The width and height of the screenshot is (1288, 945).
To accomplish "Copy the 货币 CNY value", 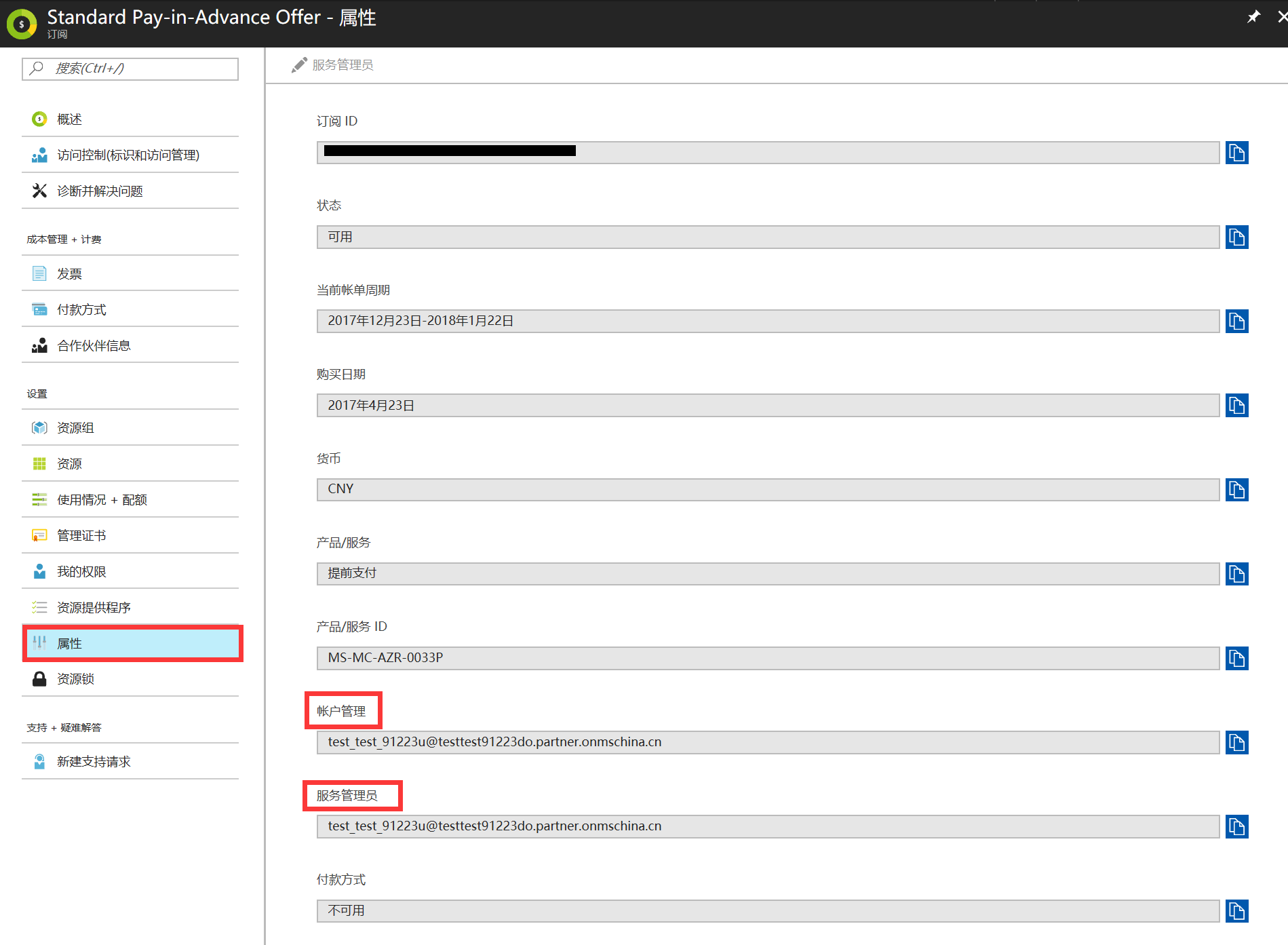I will (1236, 490).
